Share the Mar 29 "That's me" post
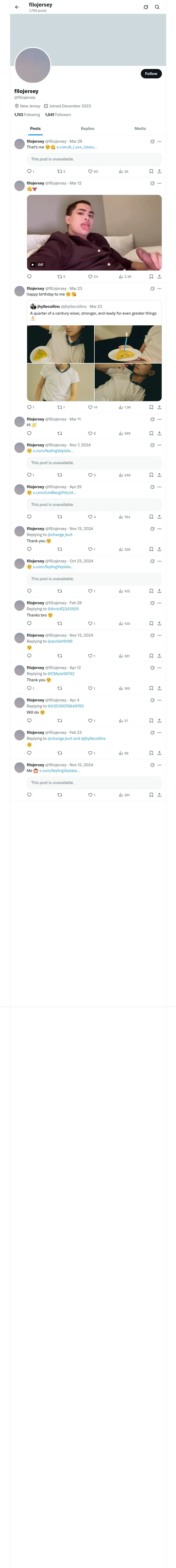The image size is (176, 1568). click(159, 172)
